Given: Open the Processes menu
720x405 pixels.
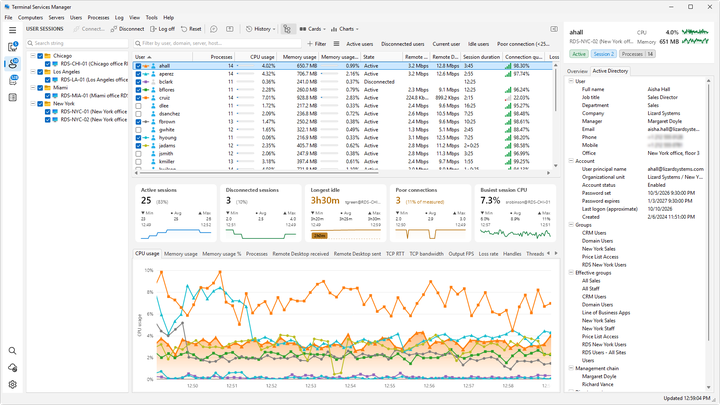Looking at the screenshot, I should [98, 17].
